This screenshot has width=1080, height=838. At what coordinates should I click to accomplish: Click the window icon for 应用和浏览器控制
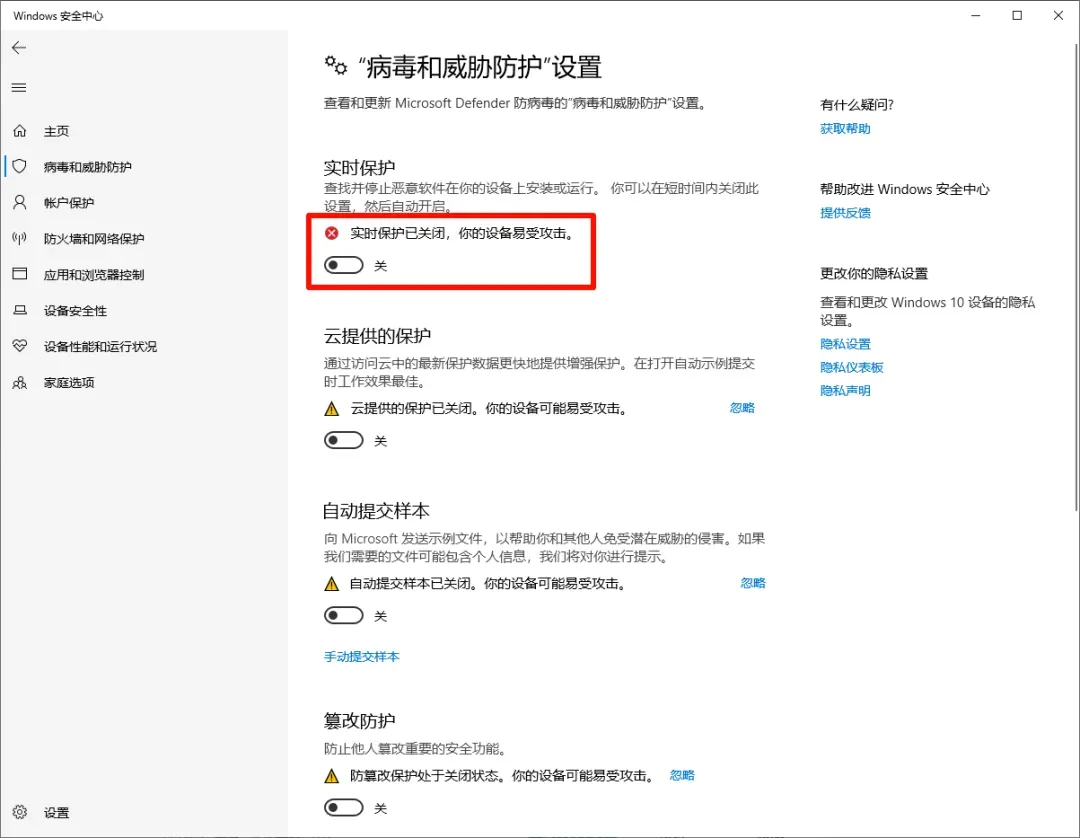(x=20, y=274)
